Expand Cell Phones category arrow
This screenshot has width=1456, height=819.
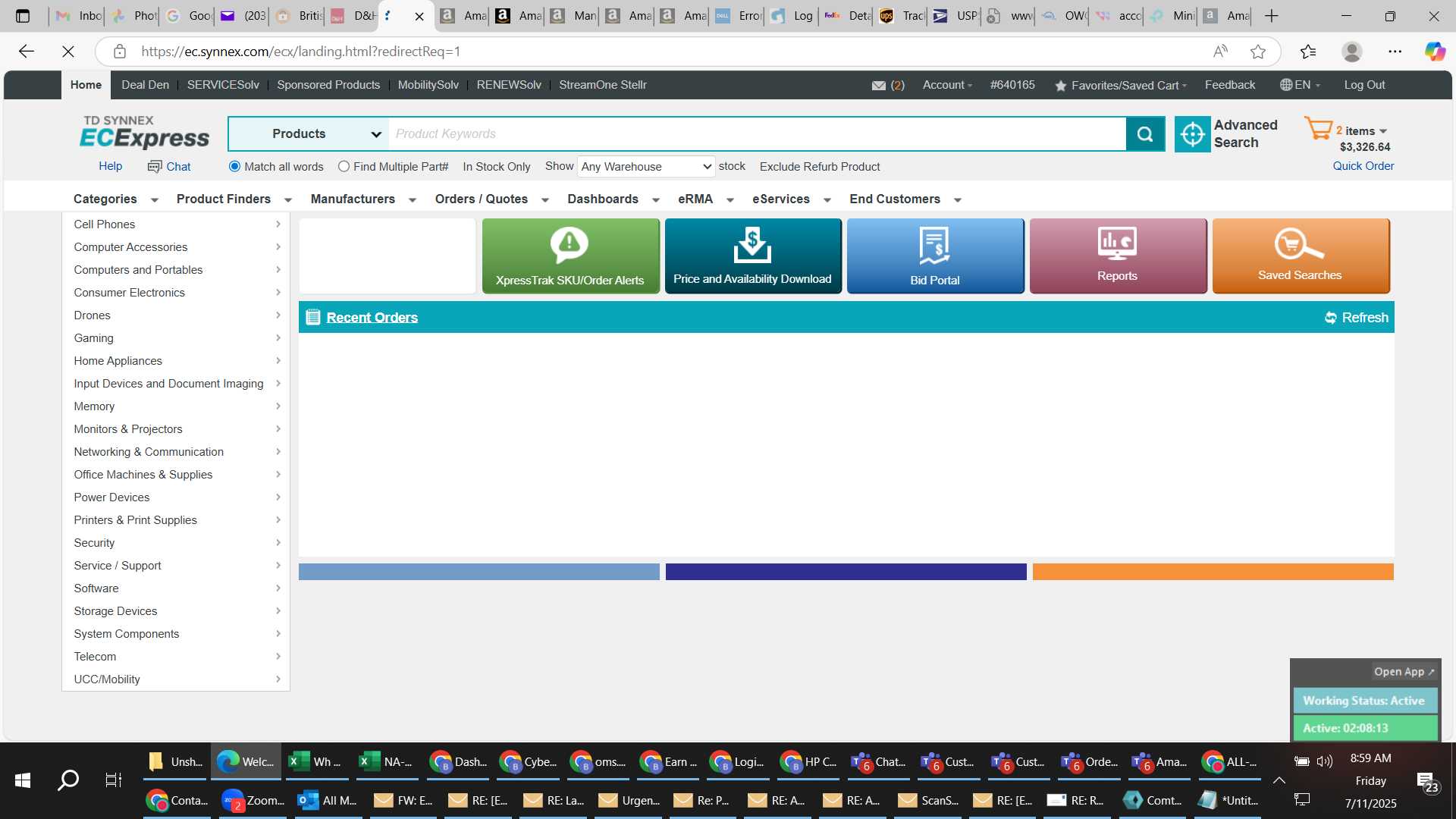(278, 224)
